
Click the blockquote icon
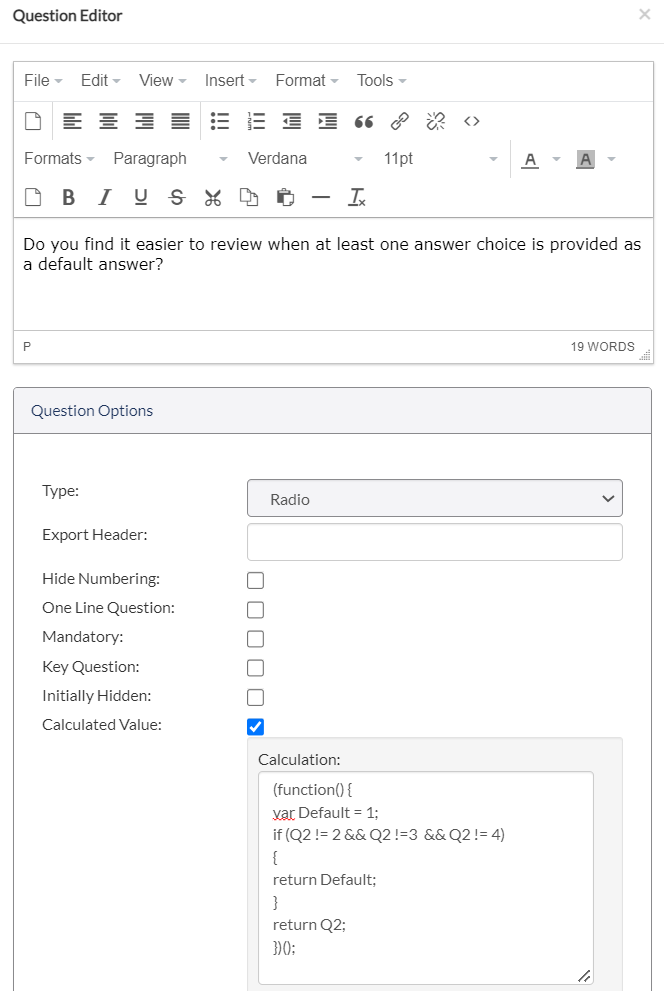tap(363, 121)
